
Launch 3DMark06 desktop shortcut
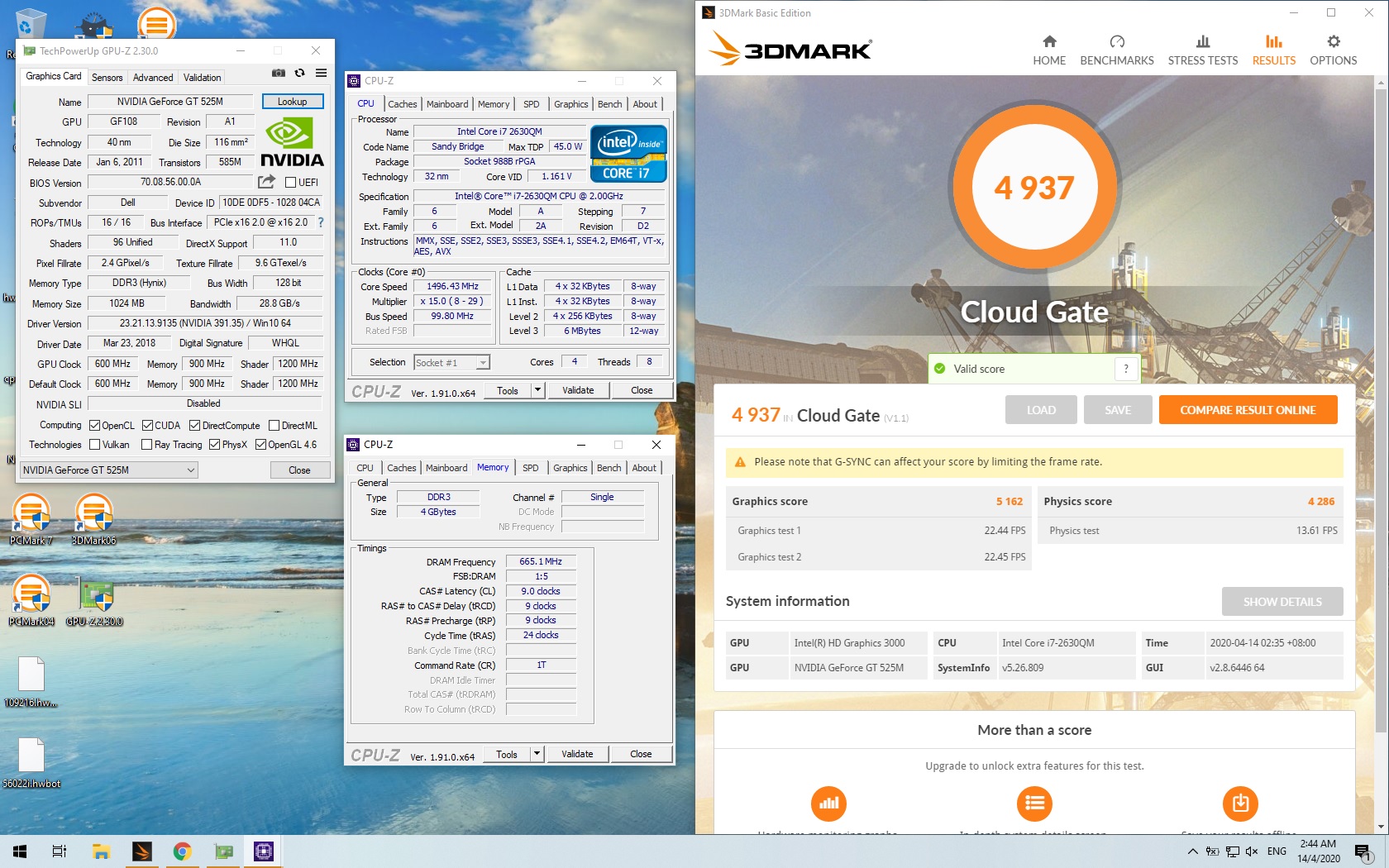click(93, 519)
